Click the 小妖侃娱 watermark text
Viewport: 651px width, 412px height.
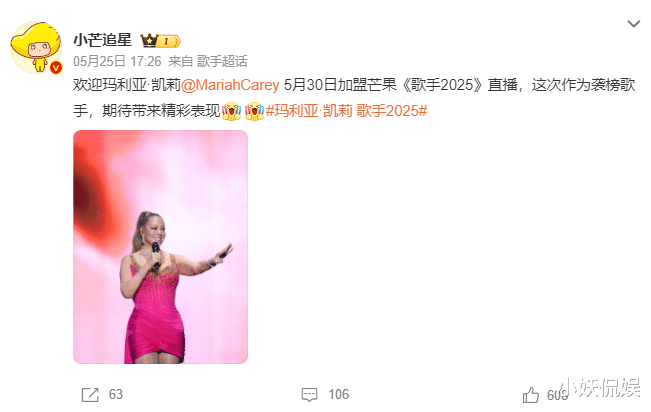click(602, 388)
